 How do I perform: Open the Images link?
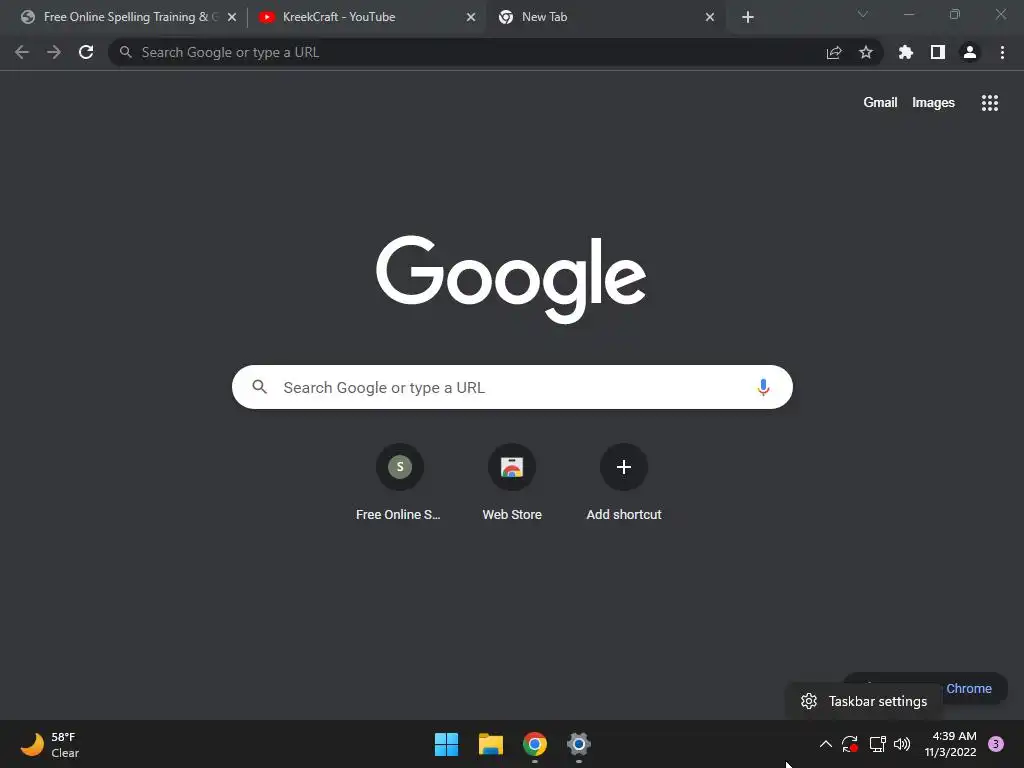(x=933, y=103)
